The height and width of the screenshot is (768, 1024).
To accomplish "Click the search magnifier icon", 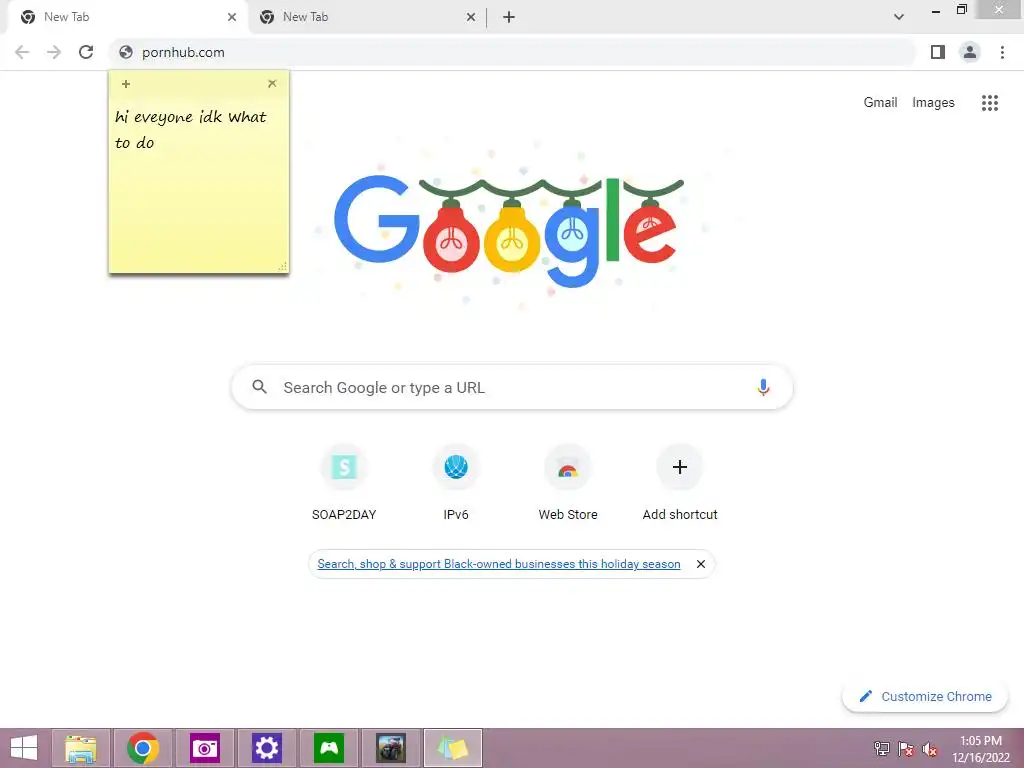I will pos(259,387).
